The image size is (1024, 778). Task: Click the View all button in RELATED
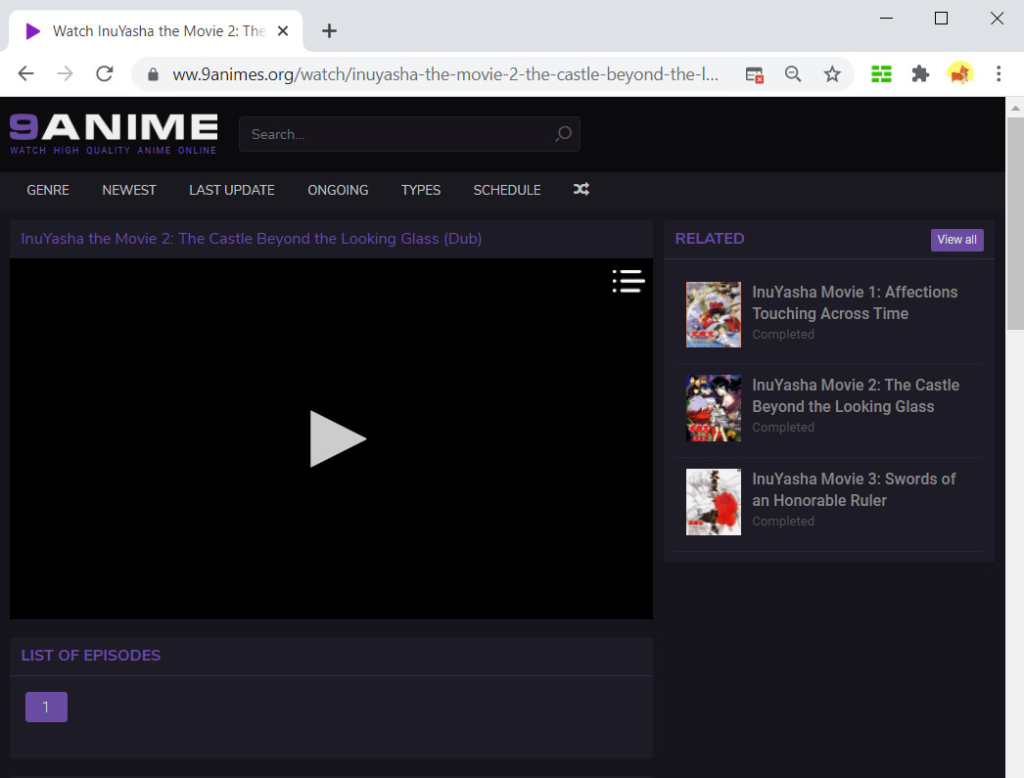(956, 239)
